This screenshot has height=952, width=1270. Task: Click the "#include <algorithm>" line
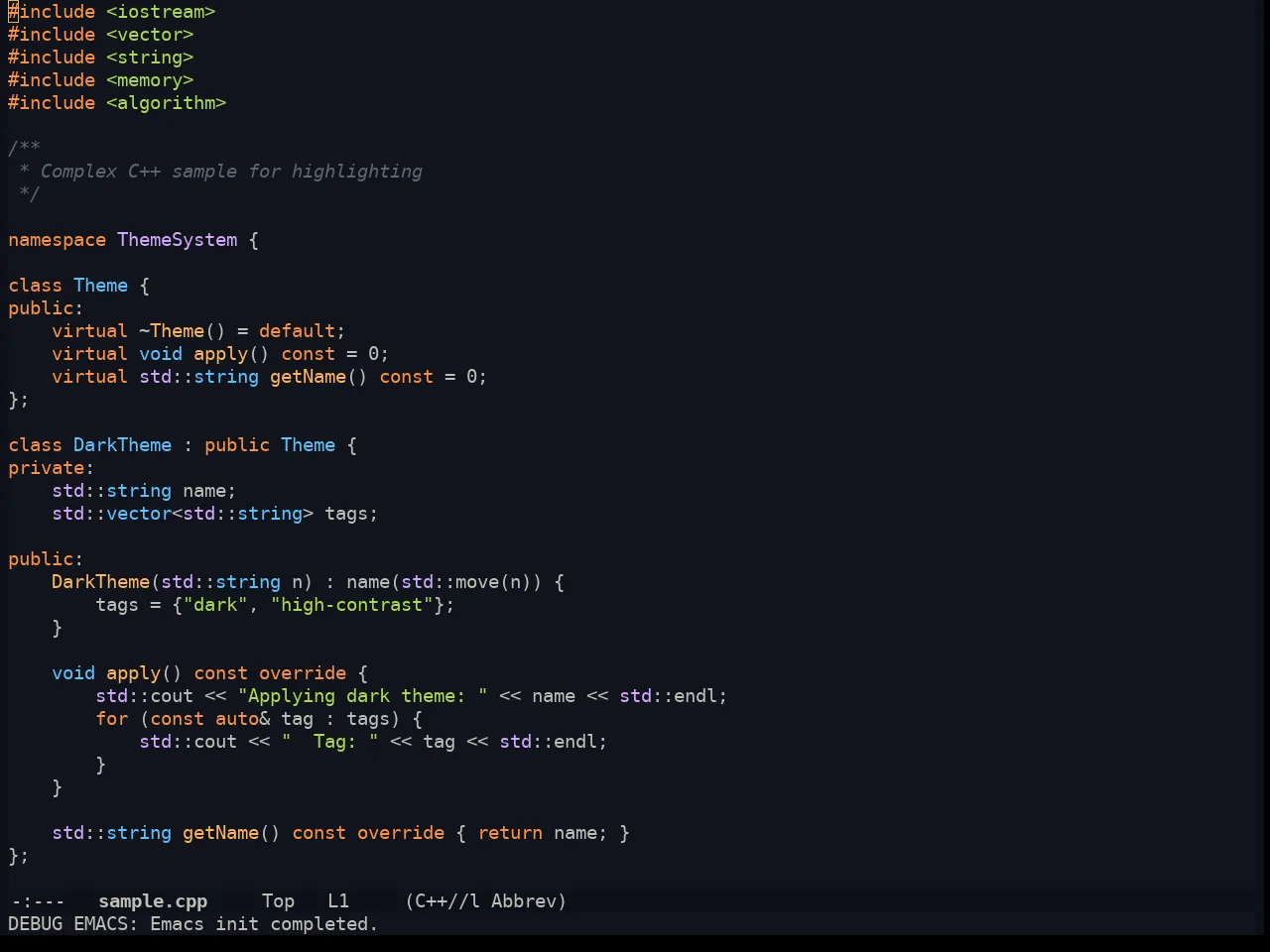click(117, 103)
